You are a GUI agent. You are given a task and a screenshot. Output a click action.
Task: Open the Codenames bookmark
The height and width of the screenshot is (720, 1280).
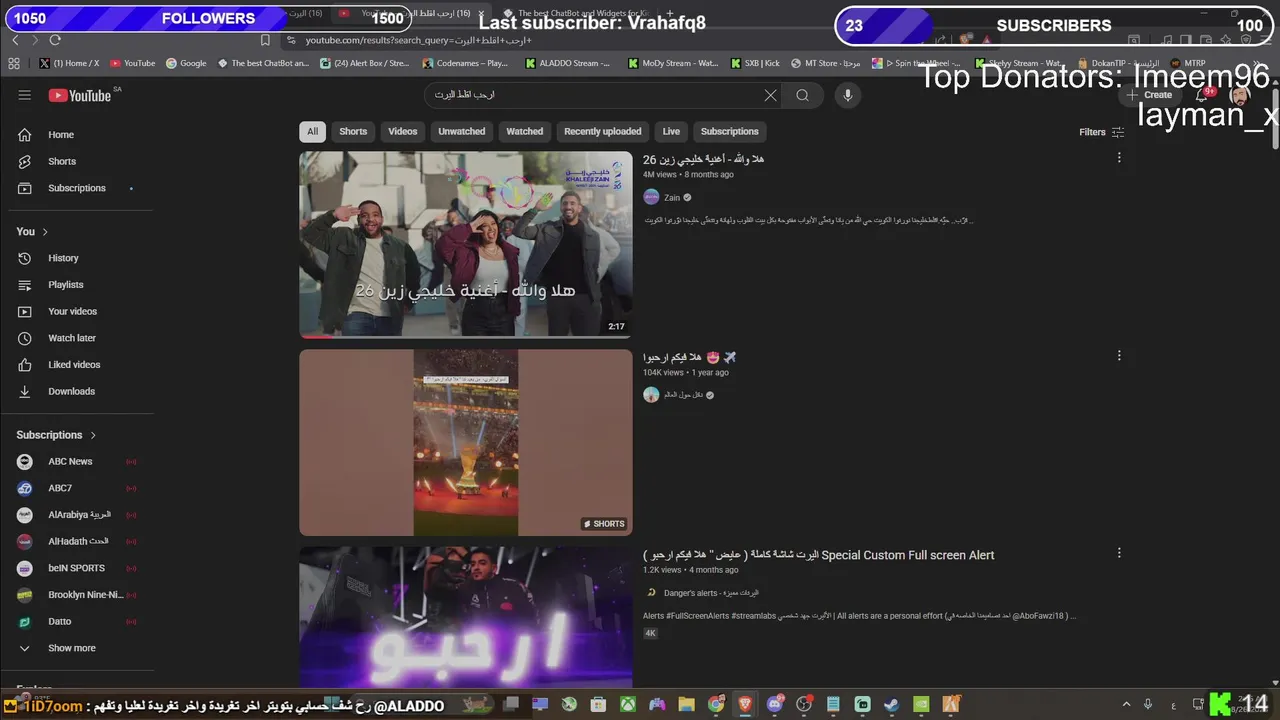(466, 63)
